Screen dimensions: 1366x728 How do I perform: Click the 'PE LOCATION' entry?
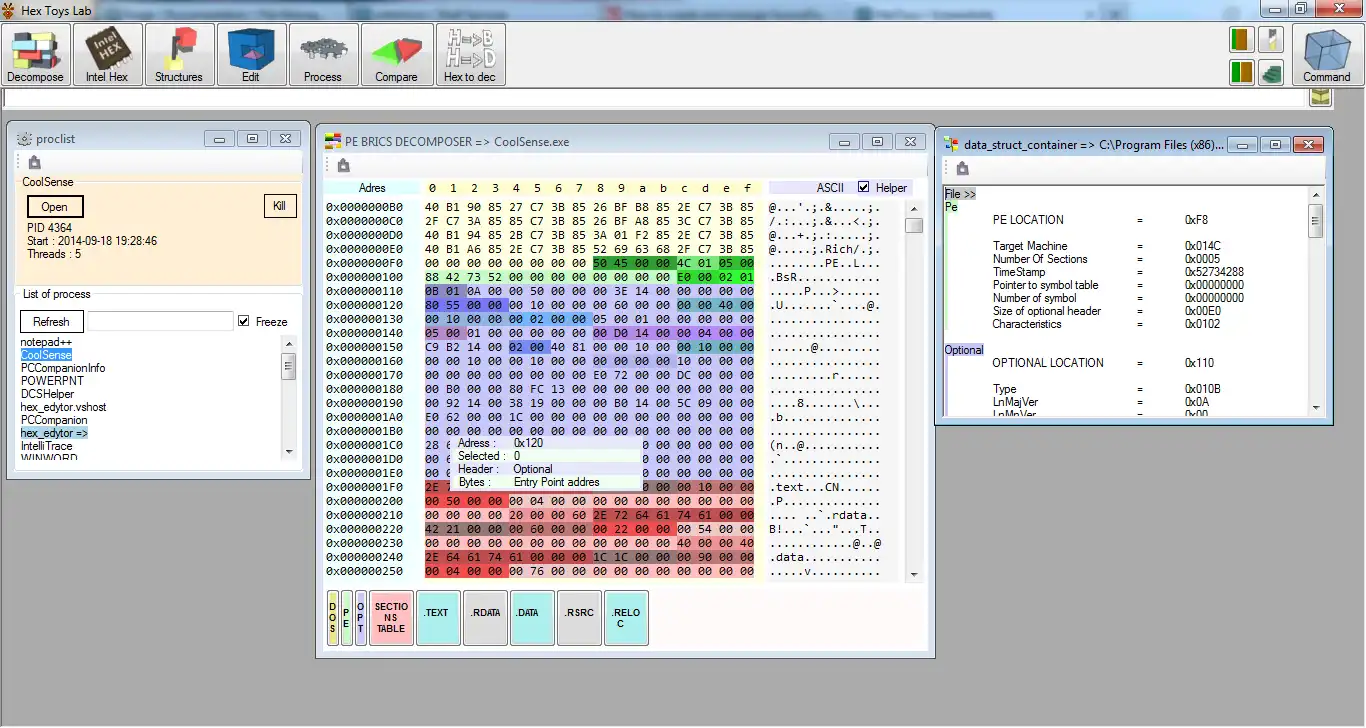tap(1028, 220)
